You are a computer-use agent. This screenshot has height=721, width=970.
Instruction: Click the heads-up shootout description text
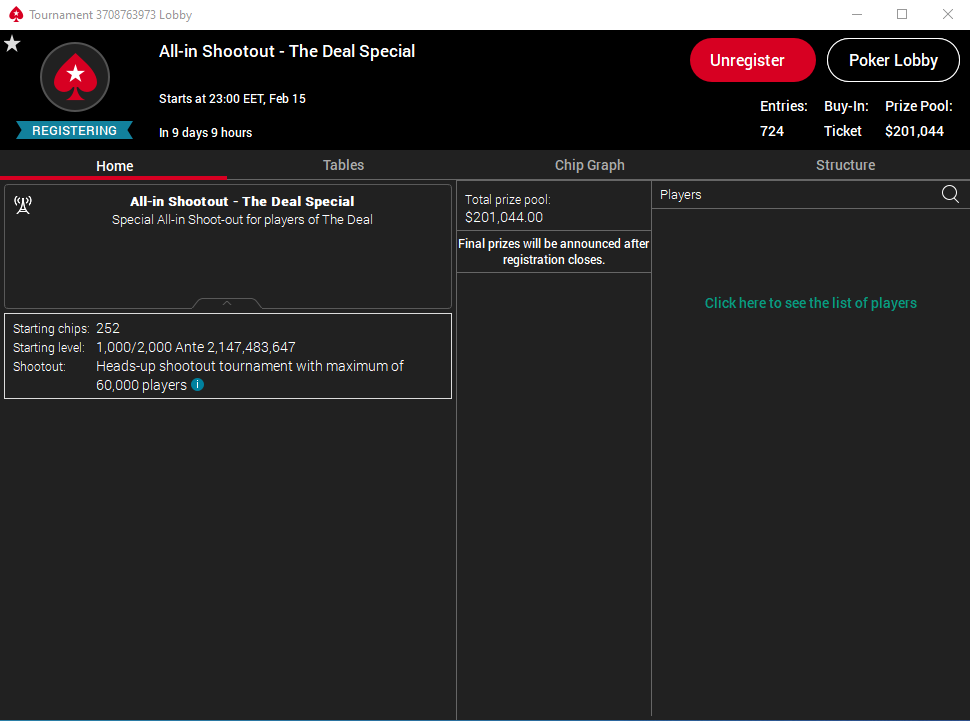pyautogui.click(x=249, y=375)
